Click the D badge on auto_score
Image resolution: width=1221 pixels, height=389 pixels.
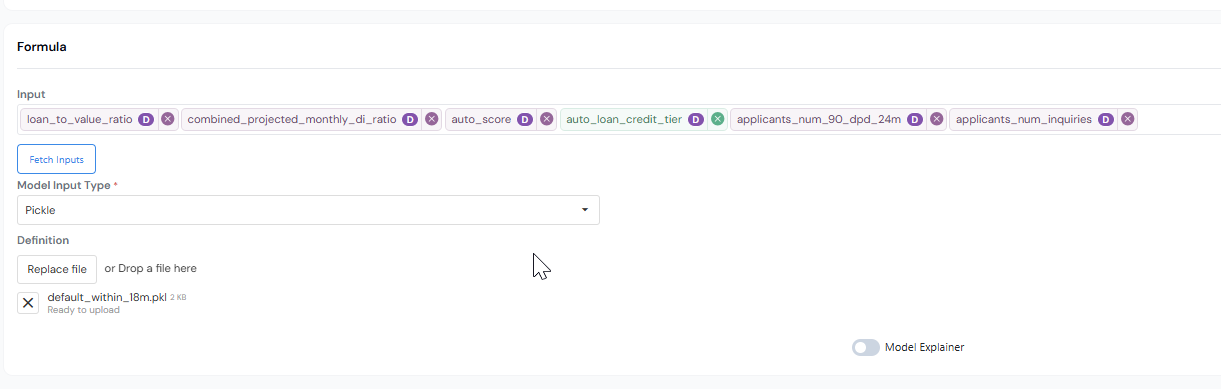[x=525, y=119]
